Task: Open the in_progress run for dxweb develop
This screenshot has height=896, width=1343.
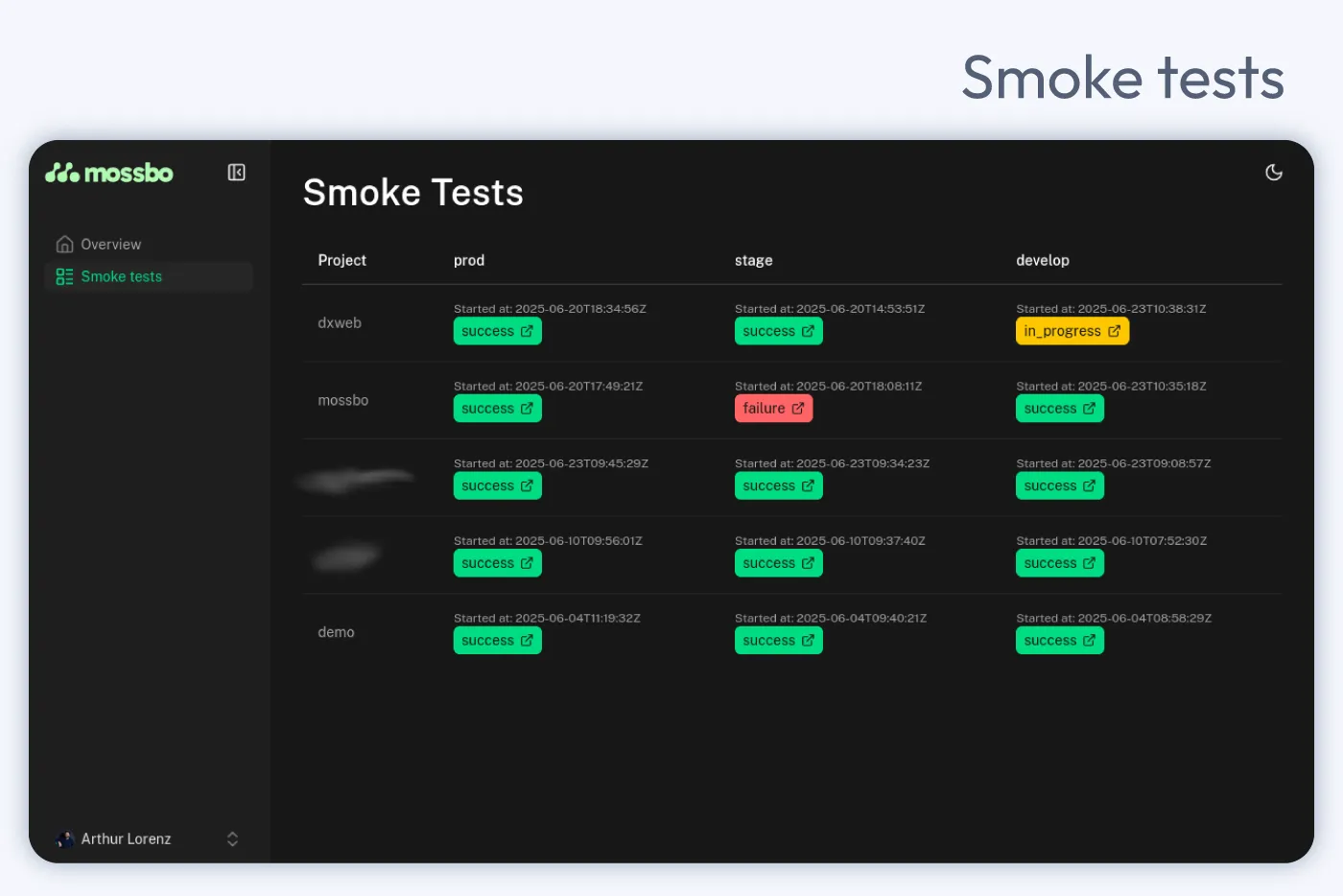Action: [x=1072, y=330]
